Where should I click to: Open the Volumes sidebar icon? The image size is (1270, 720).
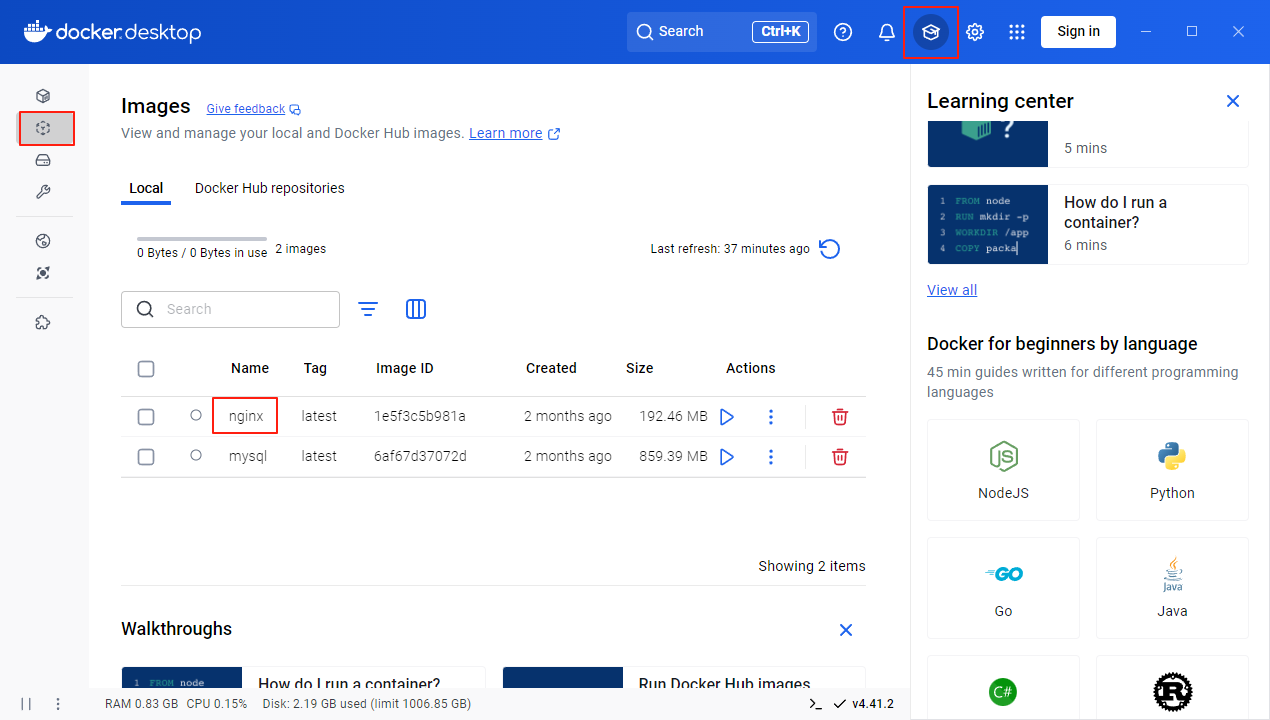[x=43, y=160]
